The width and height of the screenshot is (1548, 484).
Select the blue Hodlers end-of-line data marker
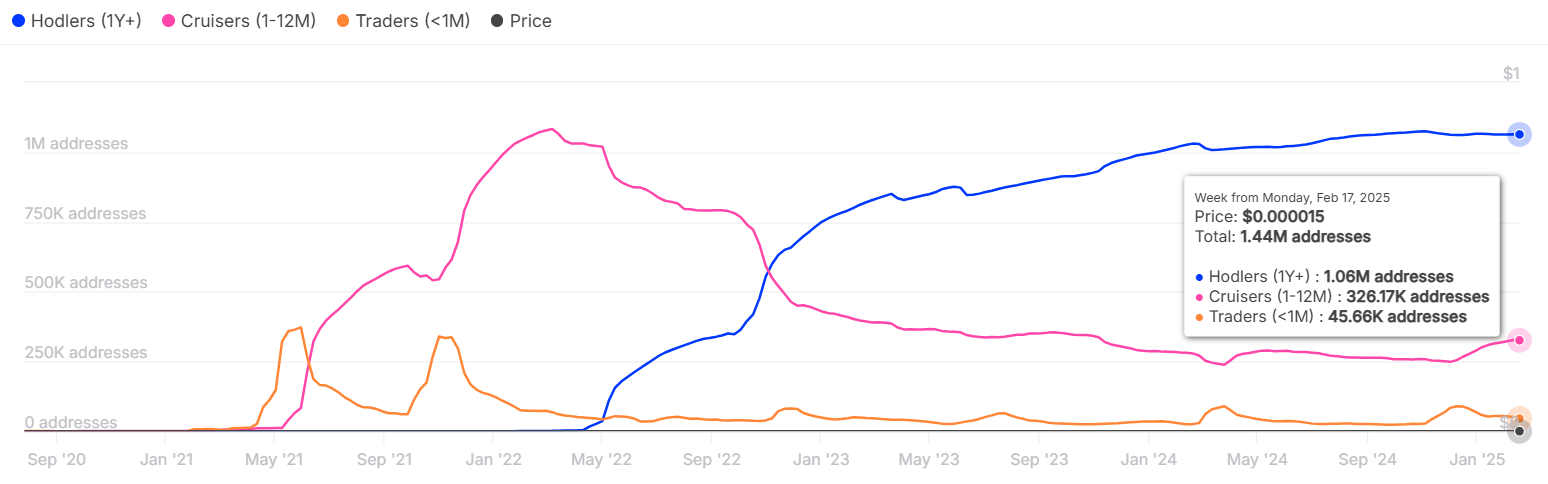(1519, 134)
